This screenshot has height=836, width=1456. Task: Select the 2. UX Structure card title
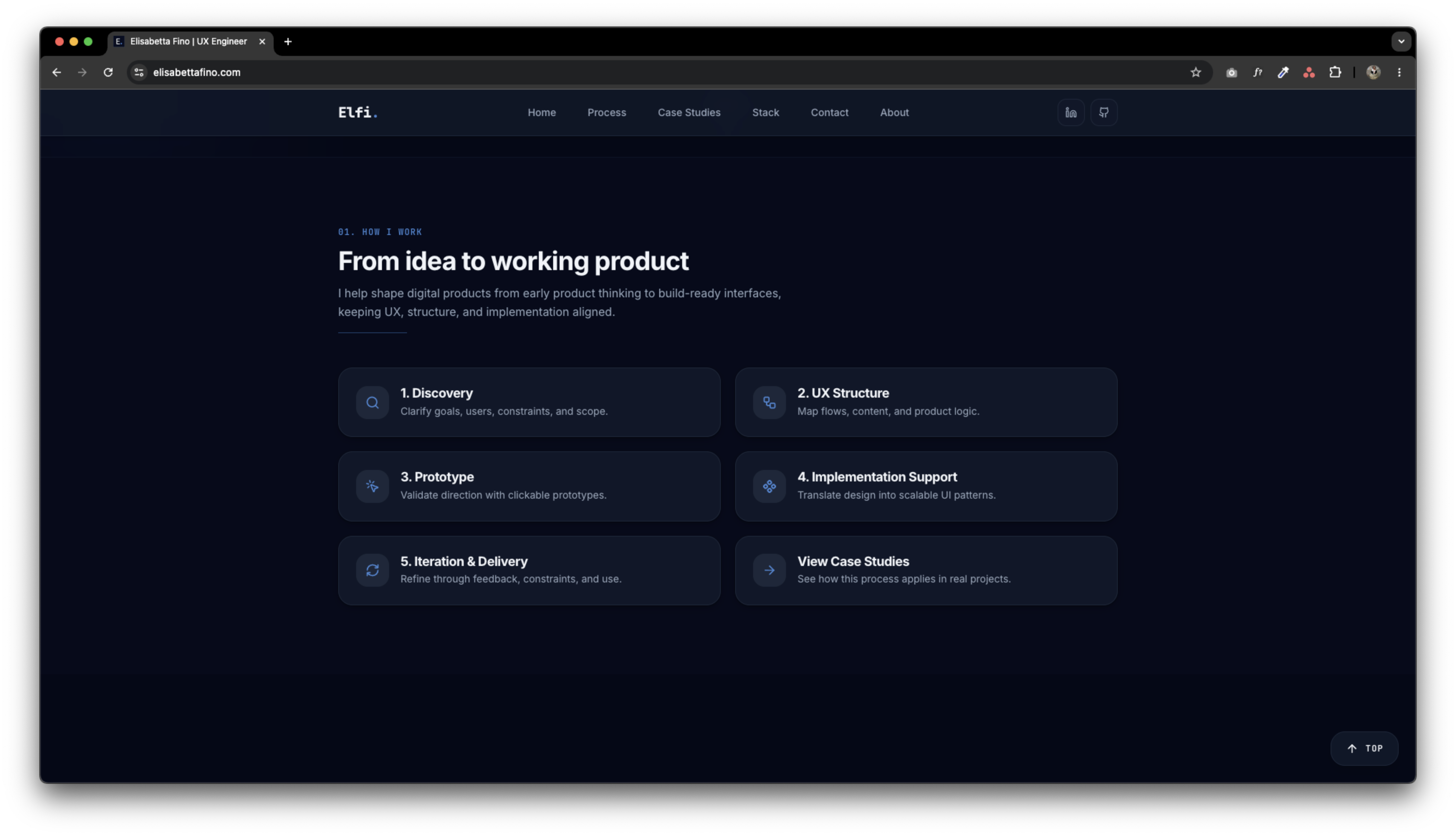pyautogui.click(x=843, y=393)
